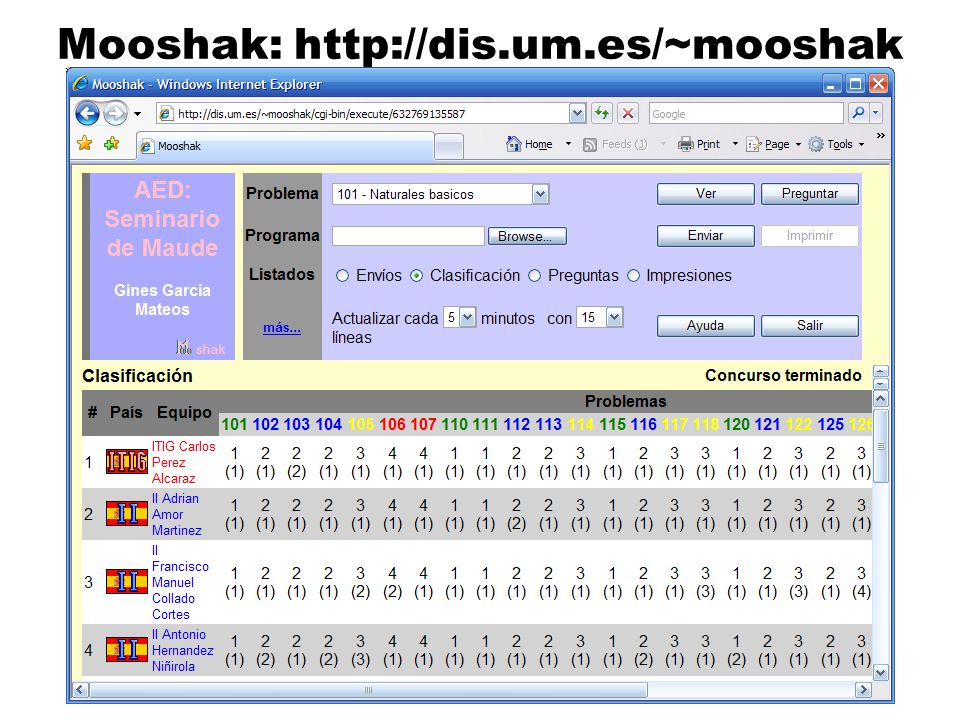Click the Google search box
The image size is (960, 720).
click(x=746, y=113)
